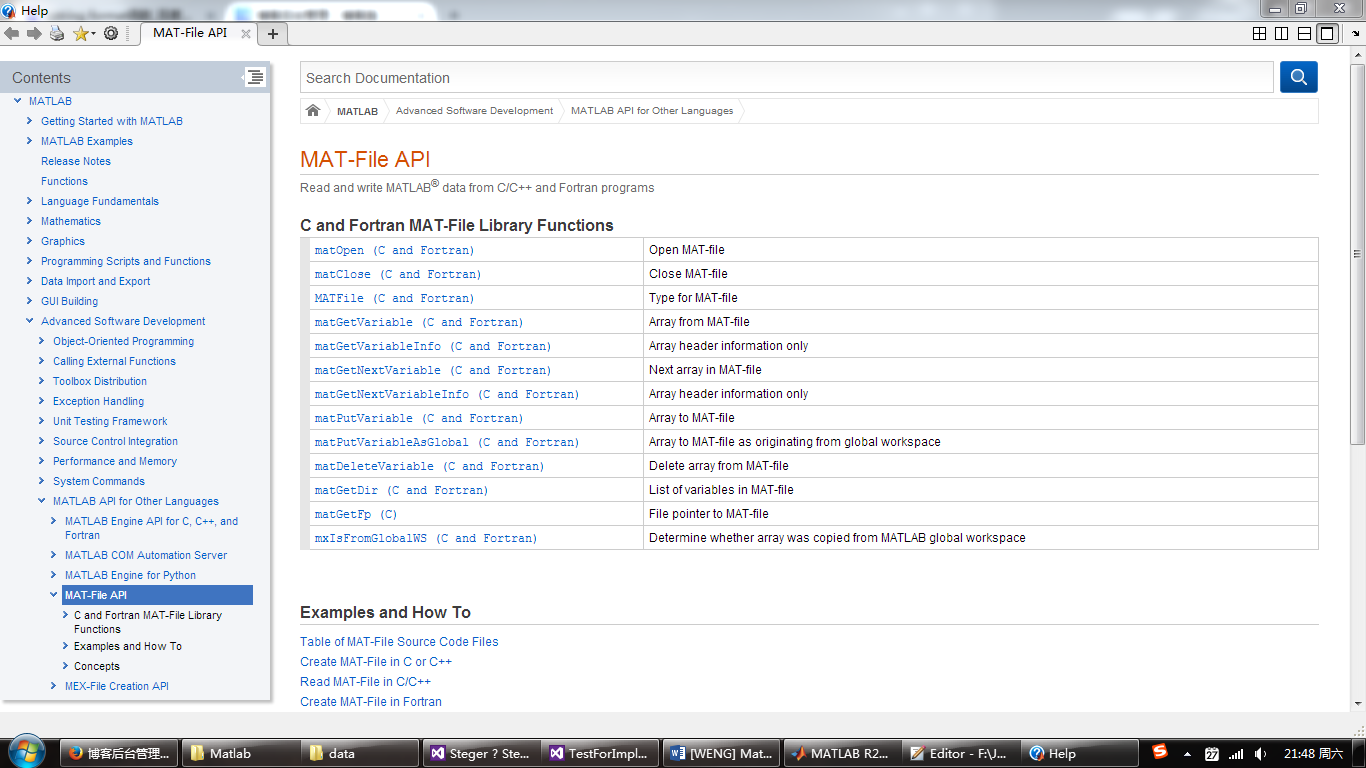The width and height of the screenshot is (1366, 768).
Task: Click the scrollbar up arrow
Action: click(1357, 55)
